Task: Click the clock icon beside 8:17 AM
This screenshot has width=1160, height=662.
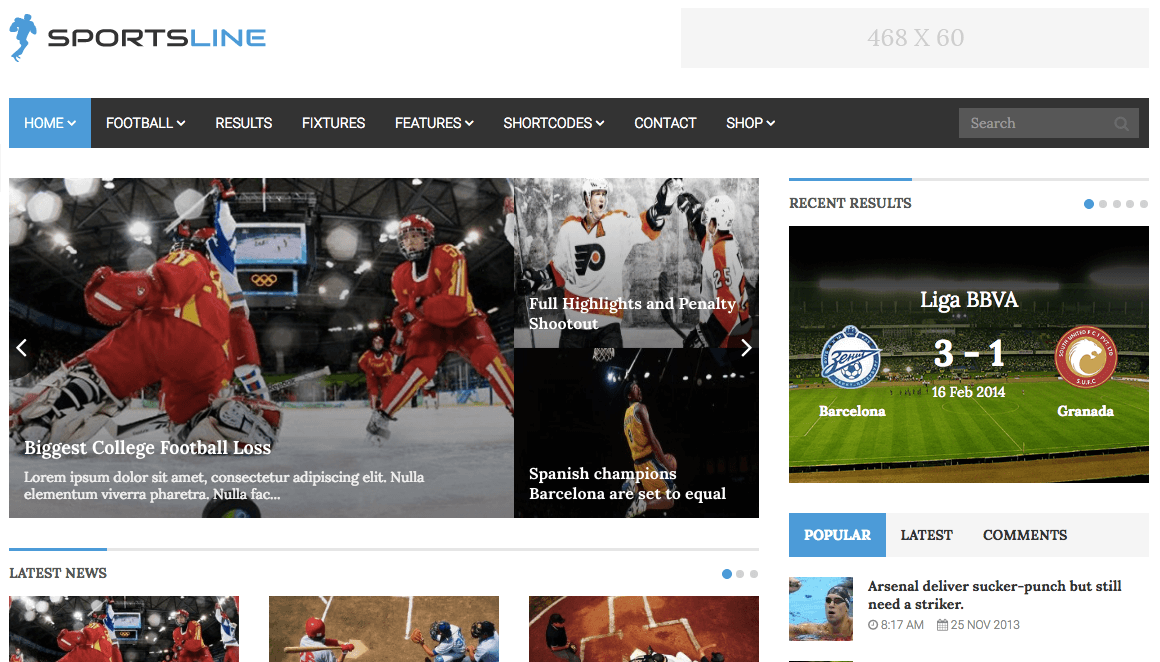Action: tap(873, 625)
